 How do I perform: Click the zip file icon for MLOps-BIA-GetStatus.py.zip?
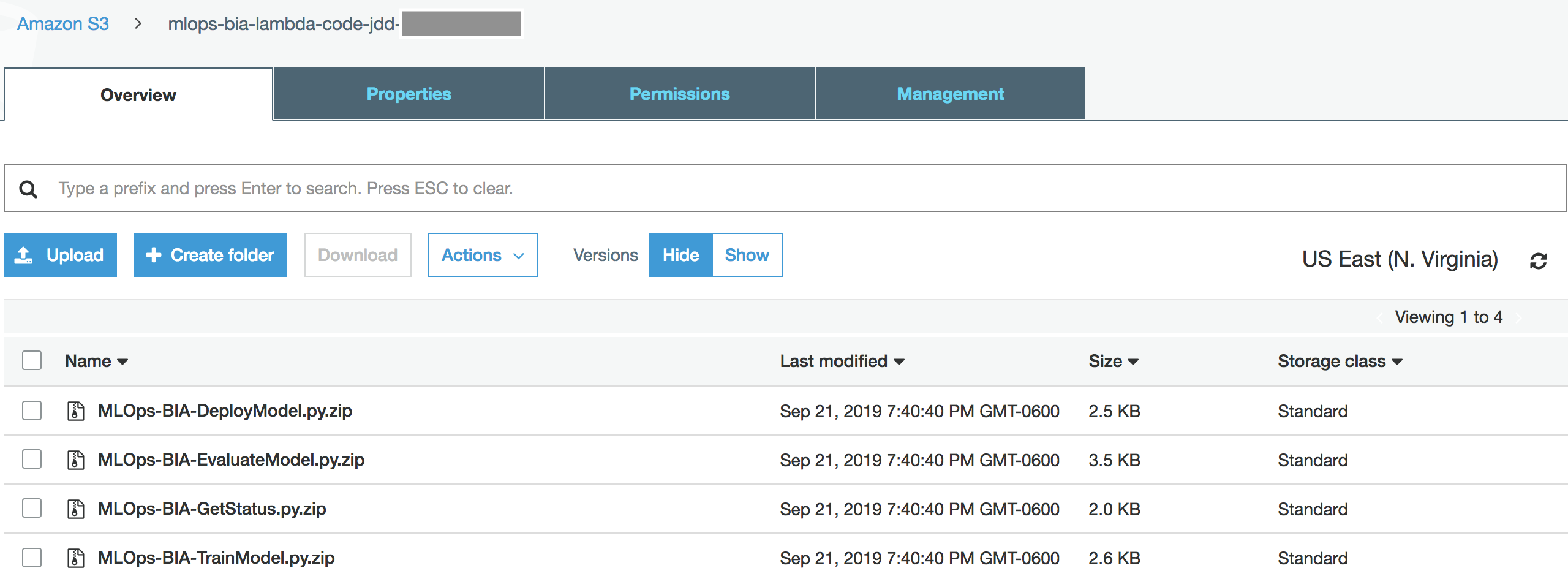(x=75, y=509)
